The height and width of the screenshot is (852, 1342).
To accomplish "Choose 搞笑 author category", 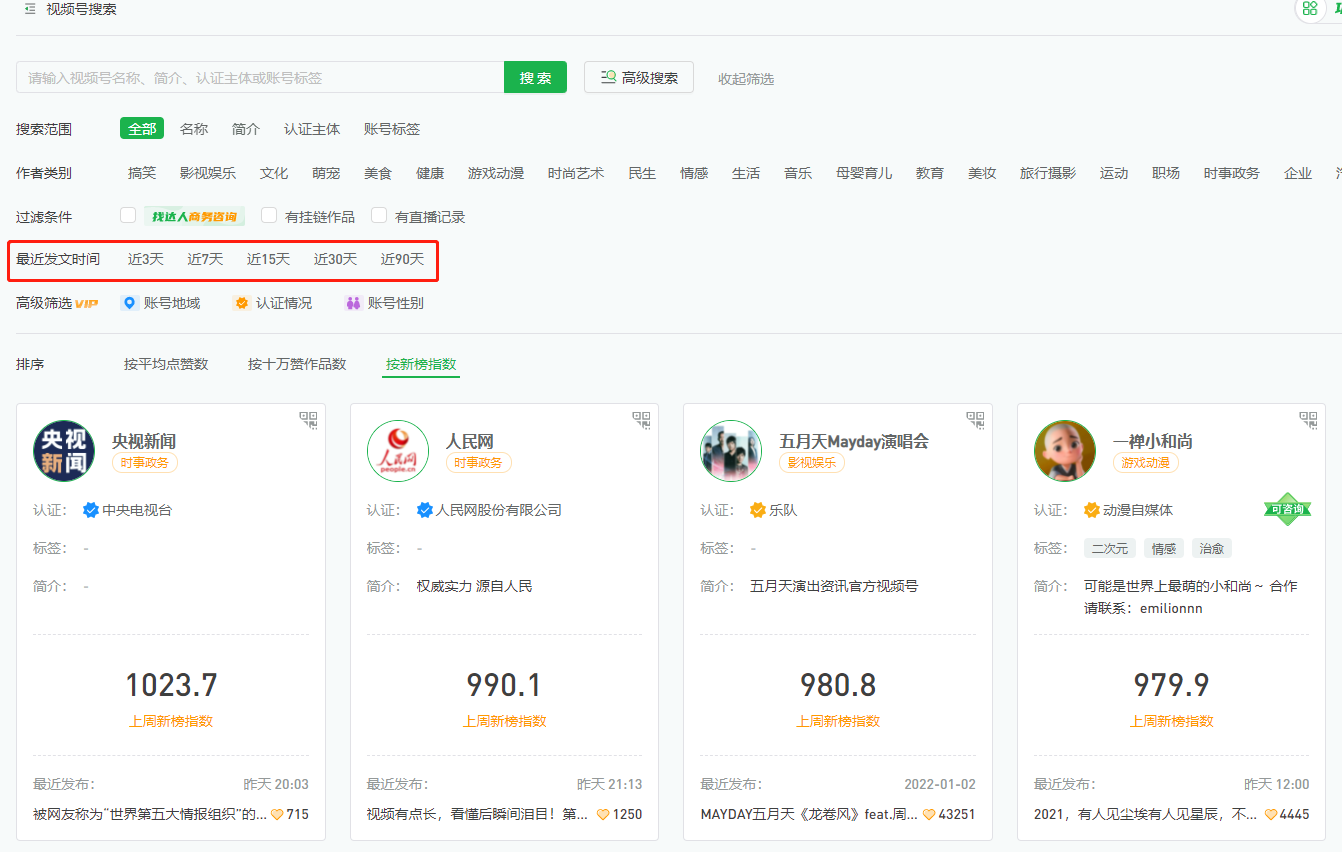I will 142,173.
